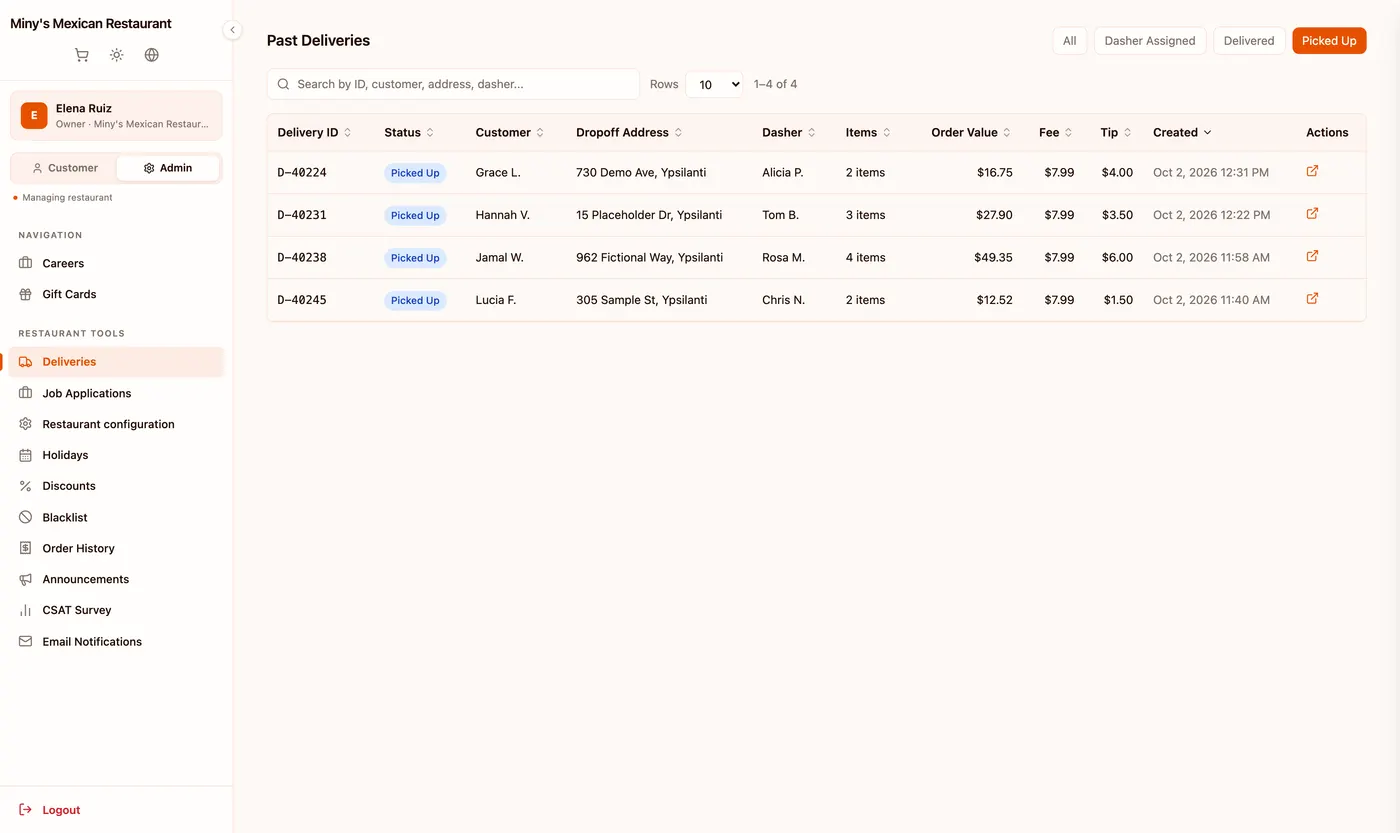1400x833 pixels.
Task: Open CSAT Survey page
Action: coord(116,610)
